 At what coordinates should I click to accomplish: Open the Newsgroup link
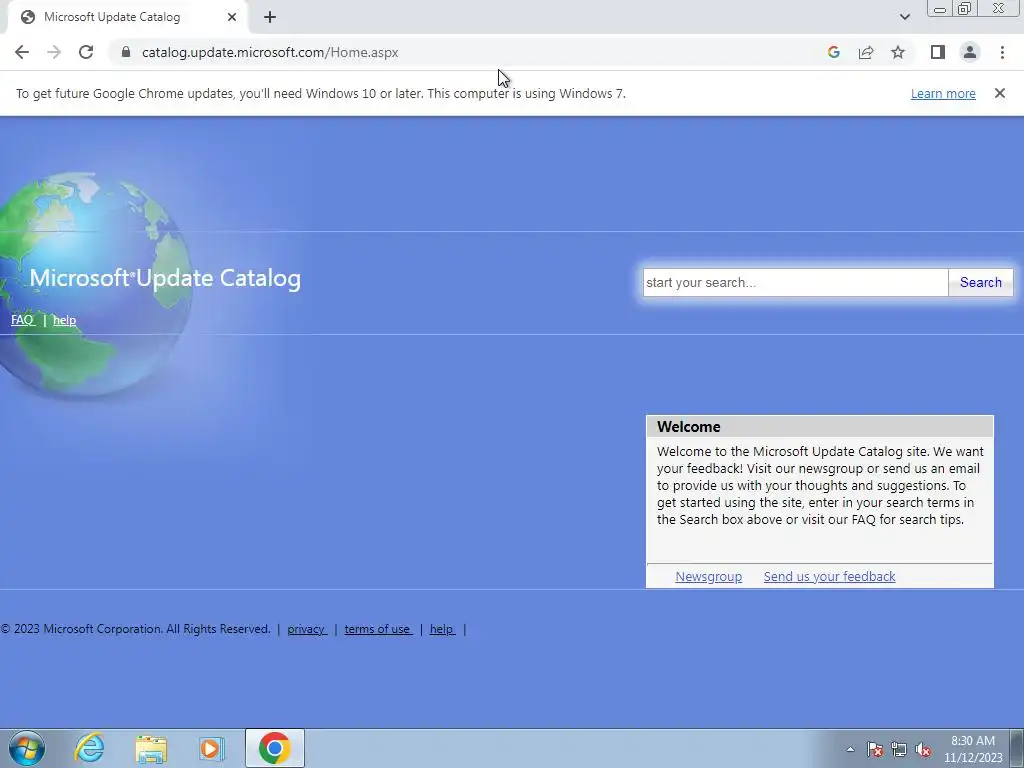pyautogui.click(x=708, y=577)
